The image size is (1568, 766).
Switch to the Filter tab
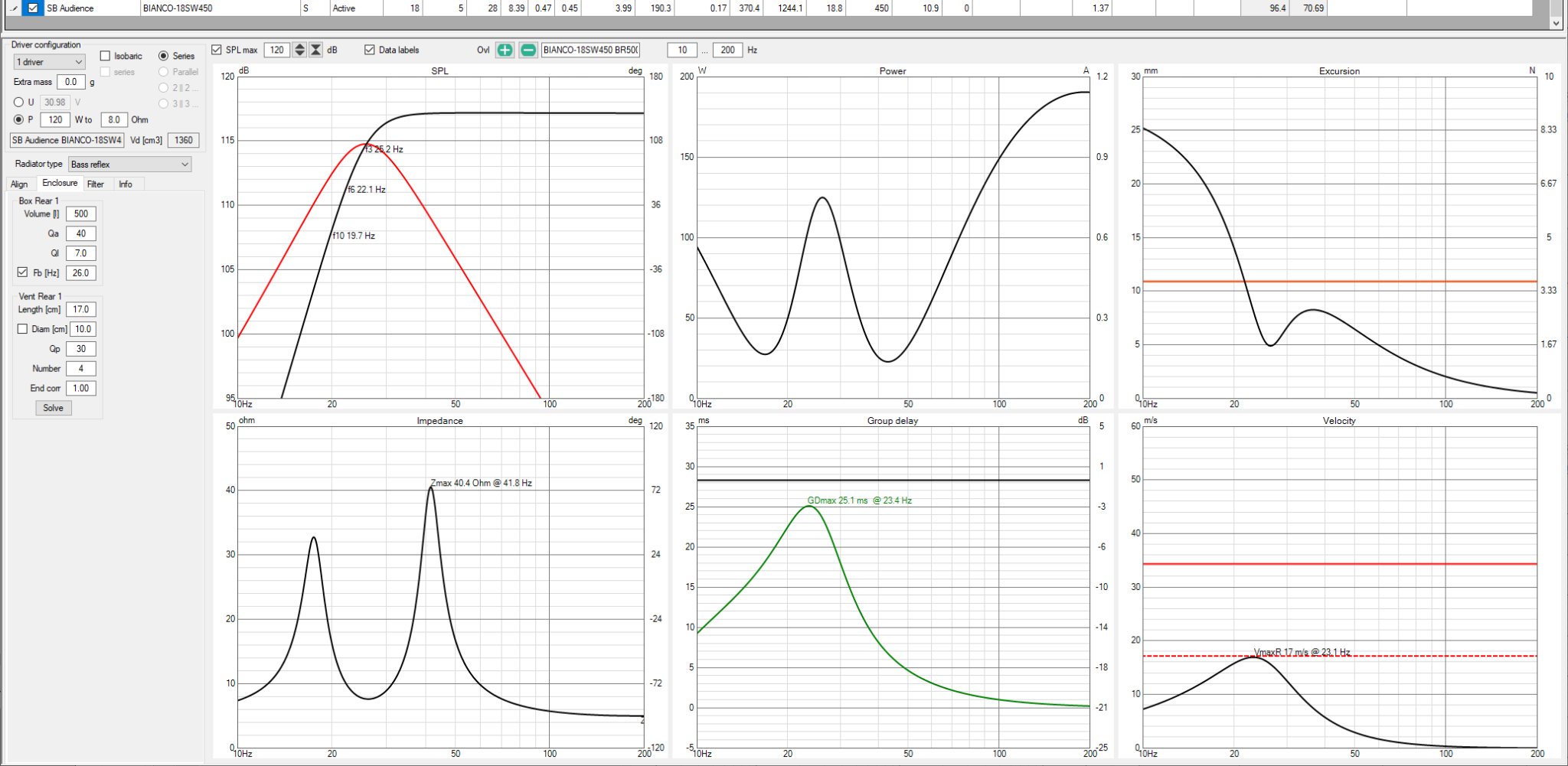tap(96, 184)
